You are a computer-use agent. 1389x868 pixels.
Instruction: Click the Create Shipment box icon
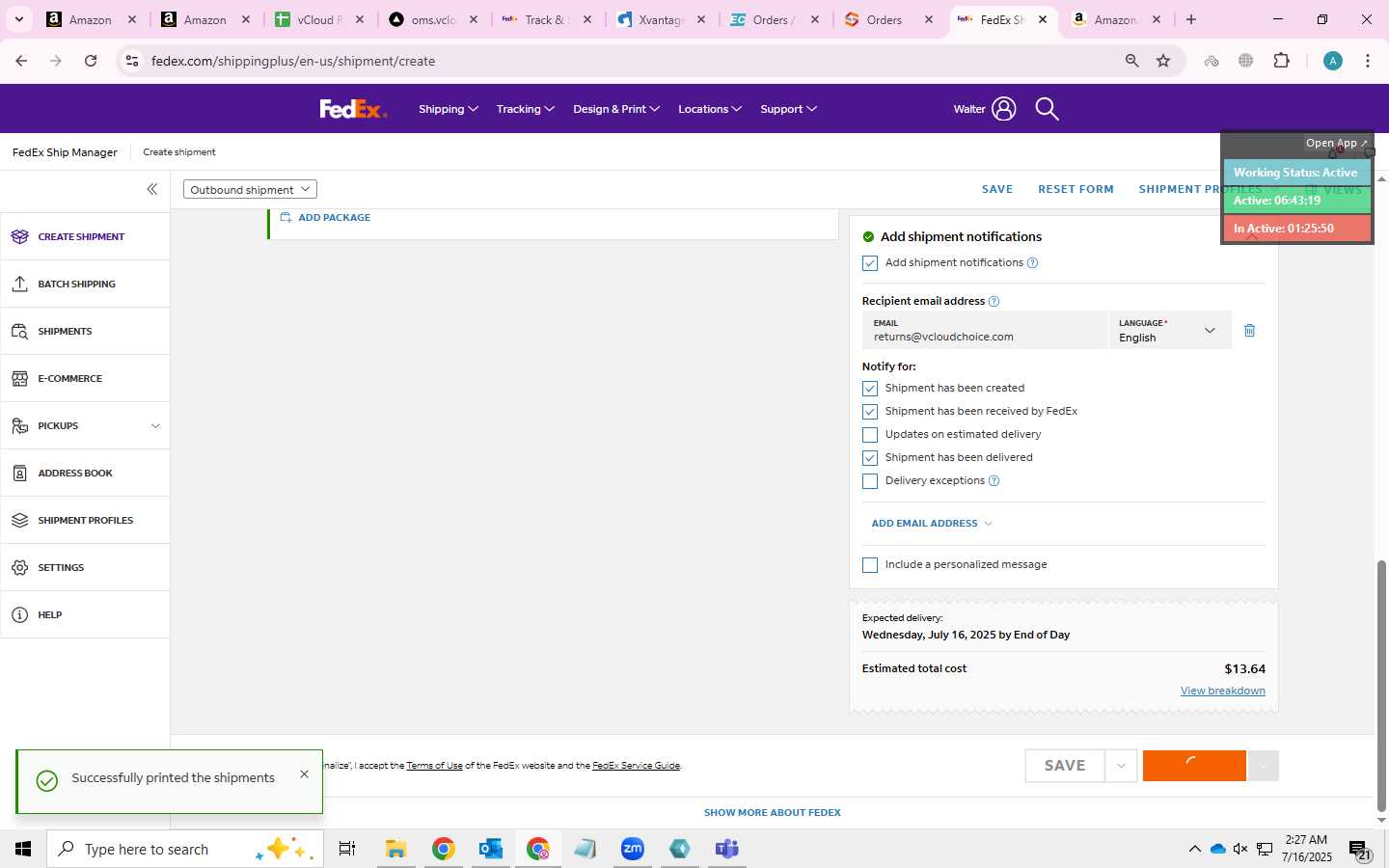coord(20,236)
